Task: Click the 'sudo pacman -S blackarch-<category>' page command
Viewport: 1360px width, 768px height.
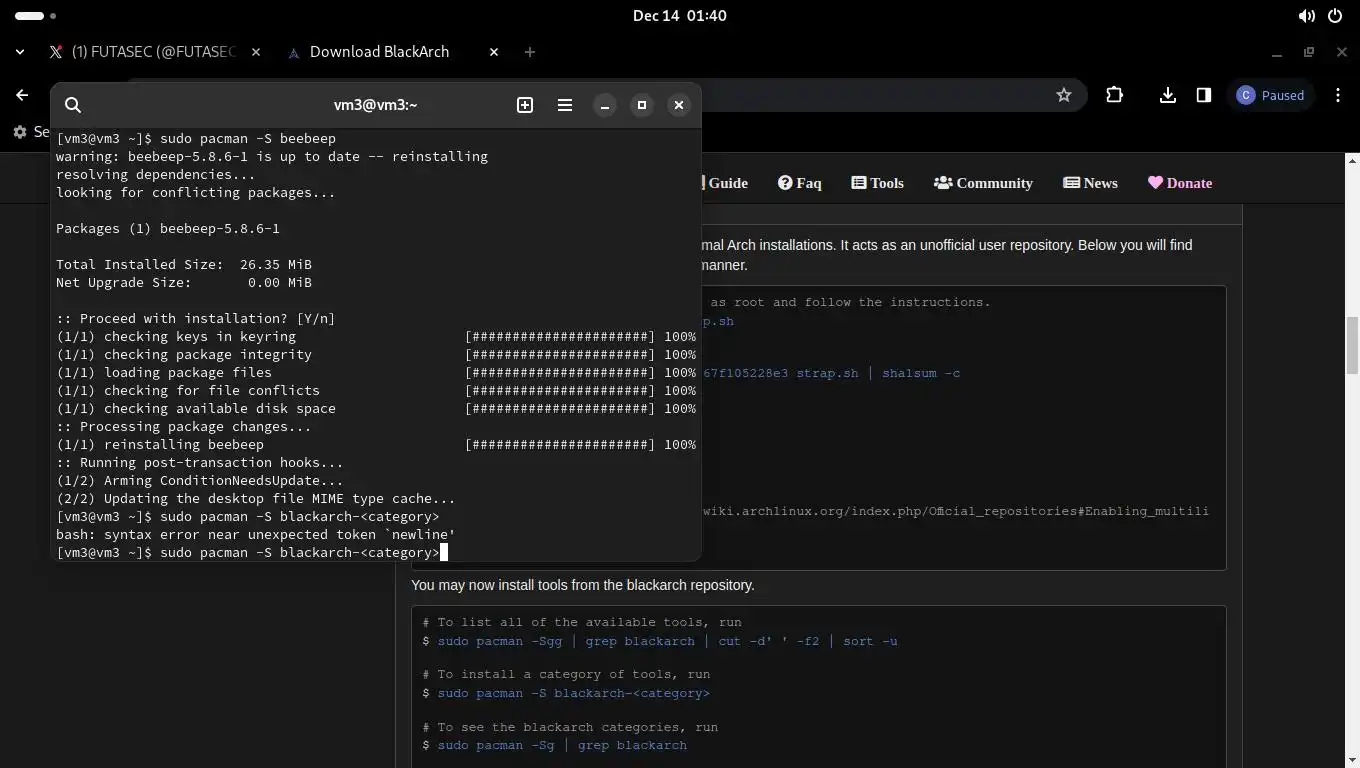Action: 573,693
